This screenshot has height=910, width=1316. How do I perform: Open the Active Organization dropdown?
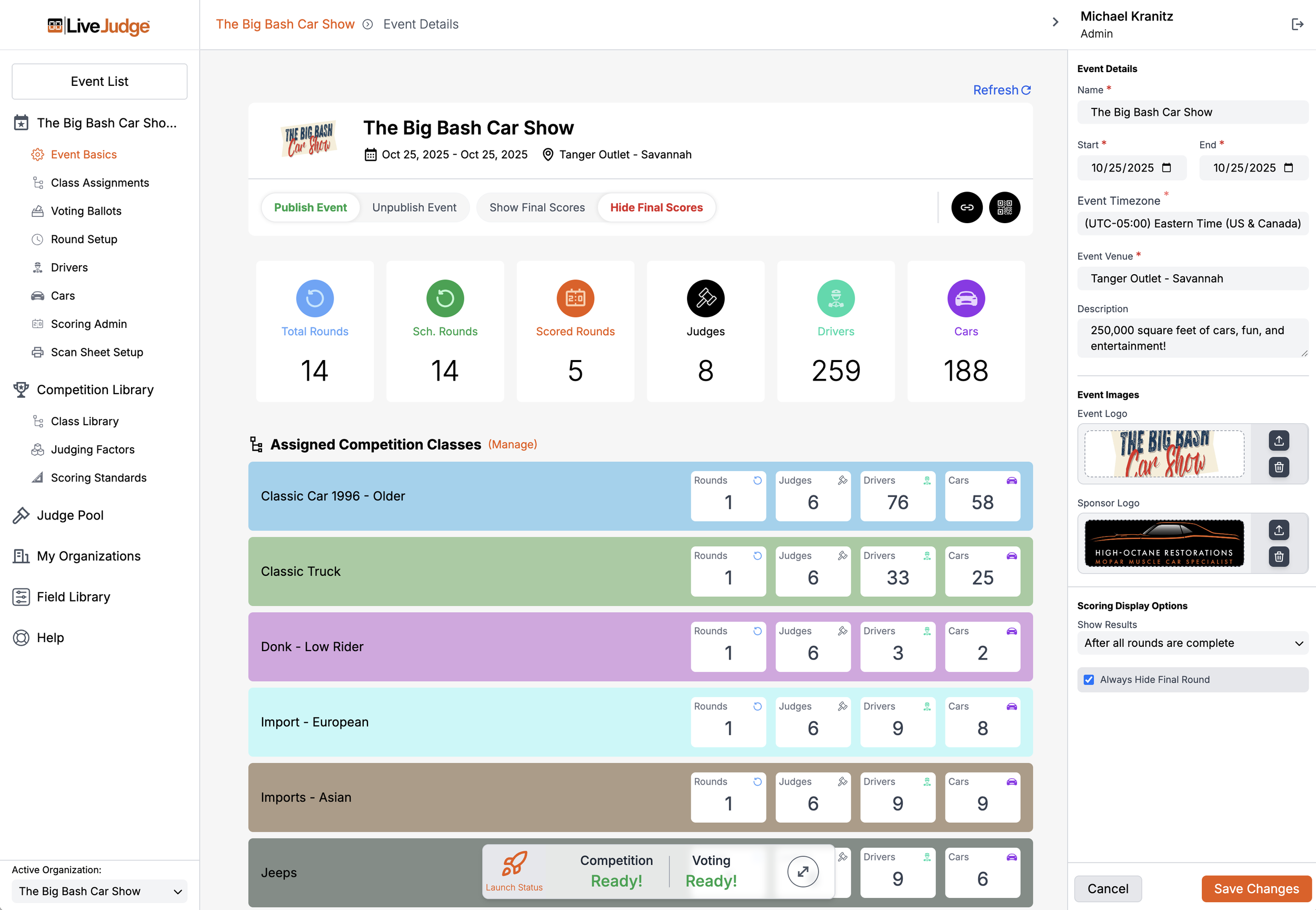(x=99, y=891)
